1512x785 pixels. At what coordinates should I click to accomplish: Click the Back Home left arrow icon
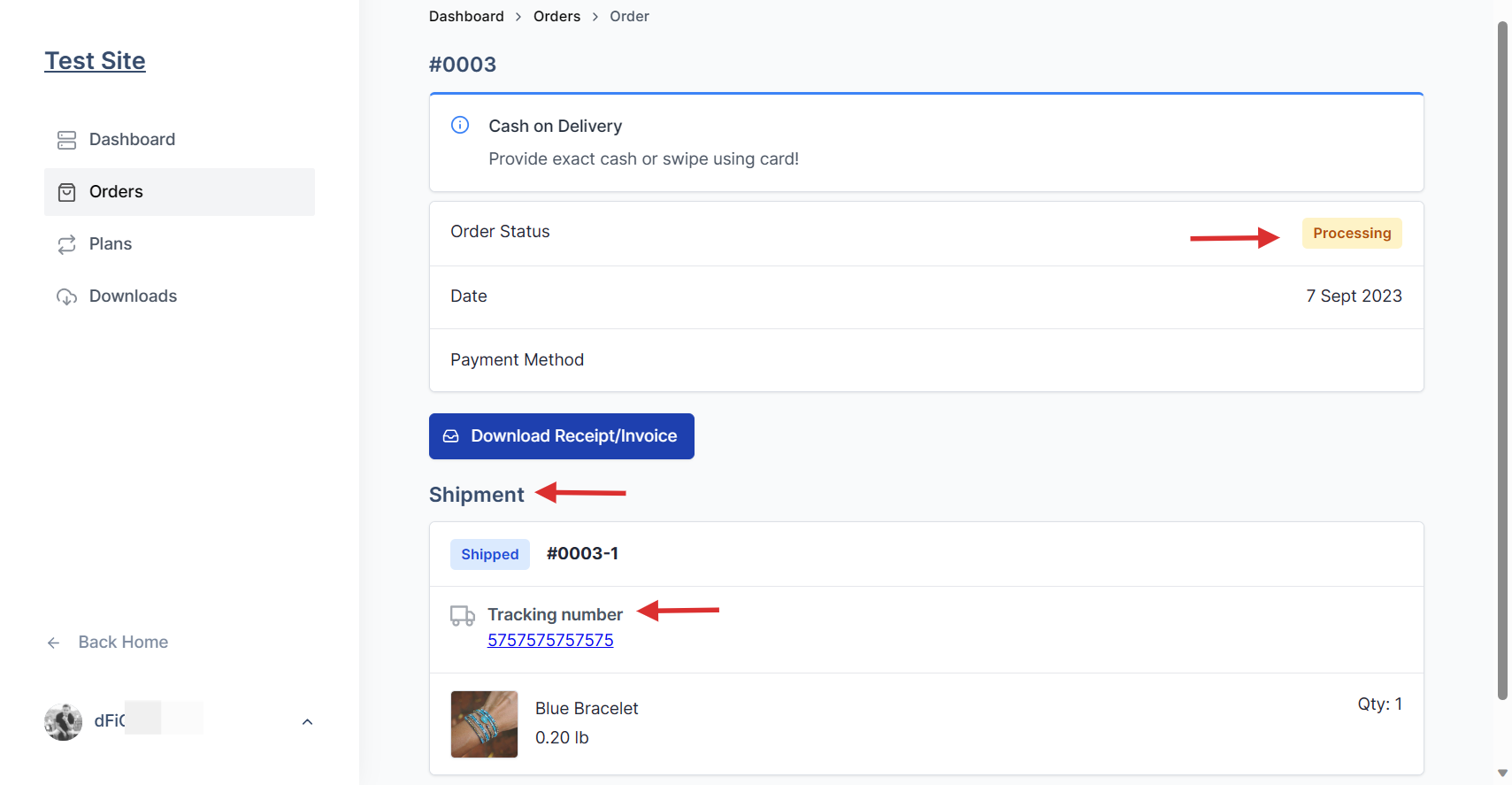click(x=54, y=643)
